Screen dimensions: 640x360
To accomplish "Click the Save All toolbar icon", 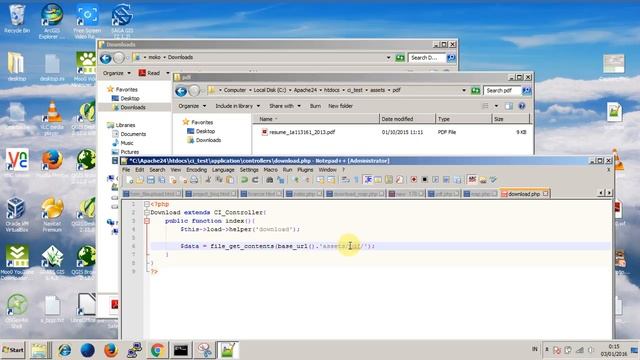I will (x=162, y=180).
